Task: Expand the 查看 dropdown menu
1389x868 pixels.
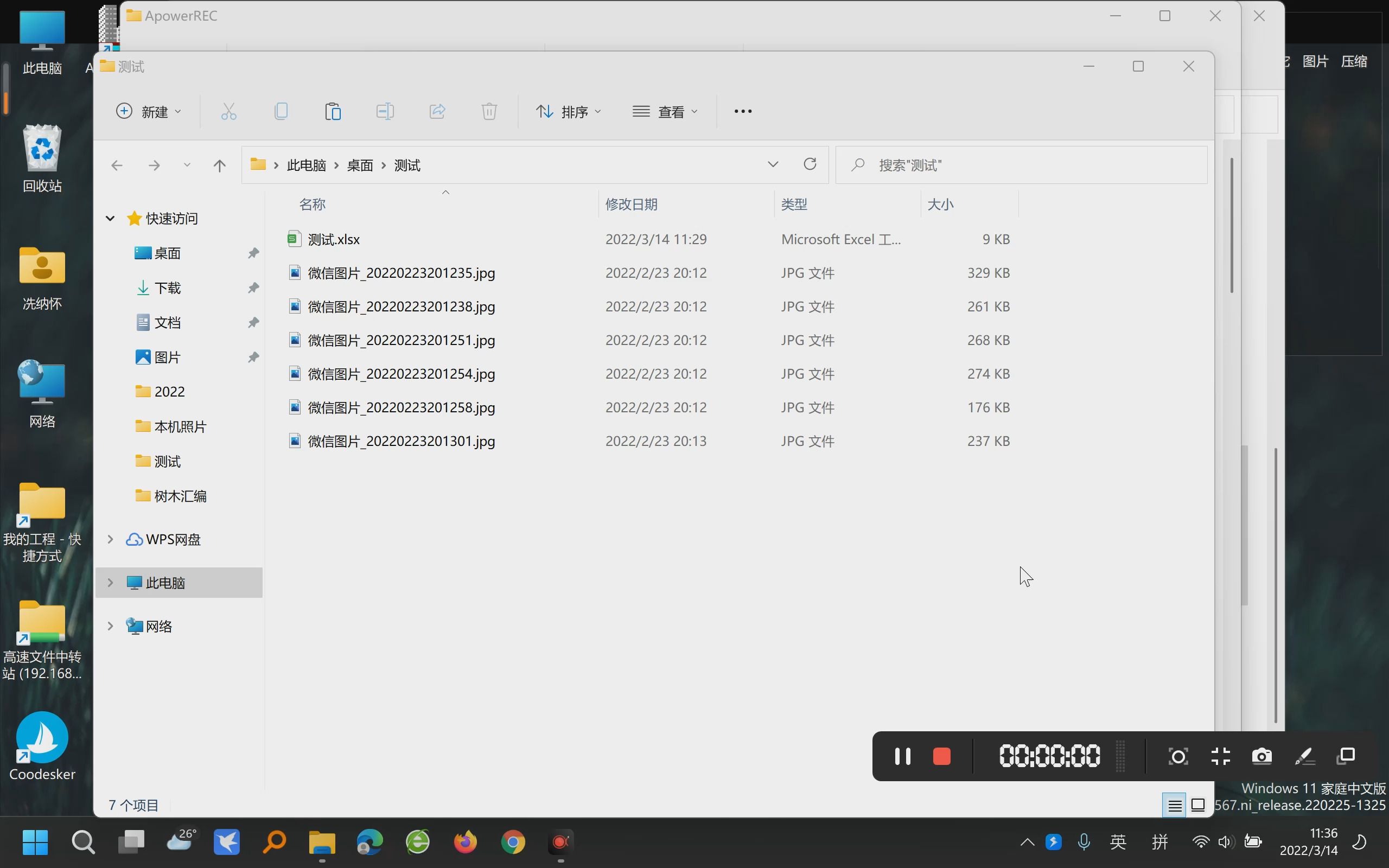Action: tap(665, 111)
